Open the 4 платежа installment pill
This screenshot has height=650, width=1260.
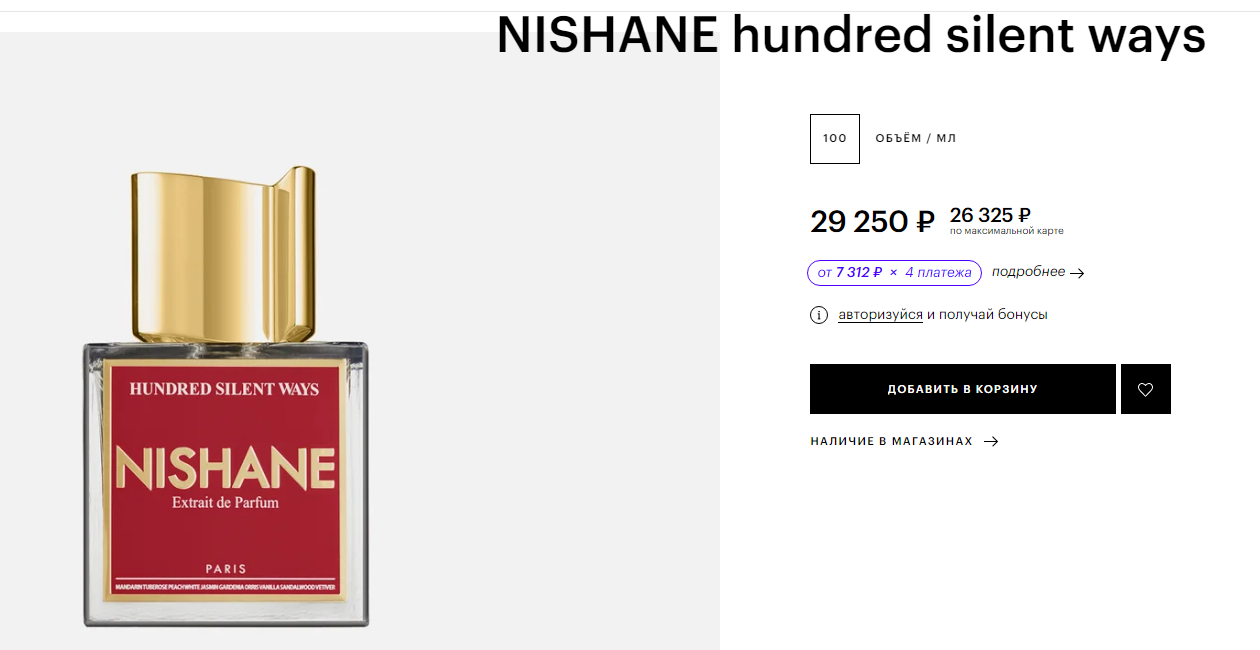[x=894, y=273]
